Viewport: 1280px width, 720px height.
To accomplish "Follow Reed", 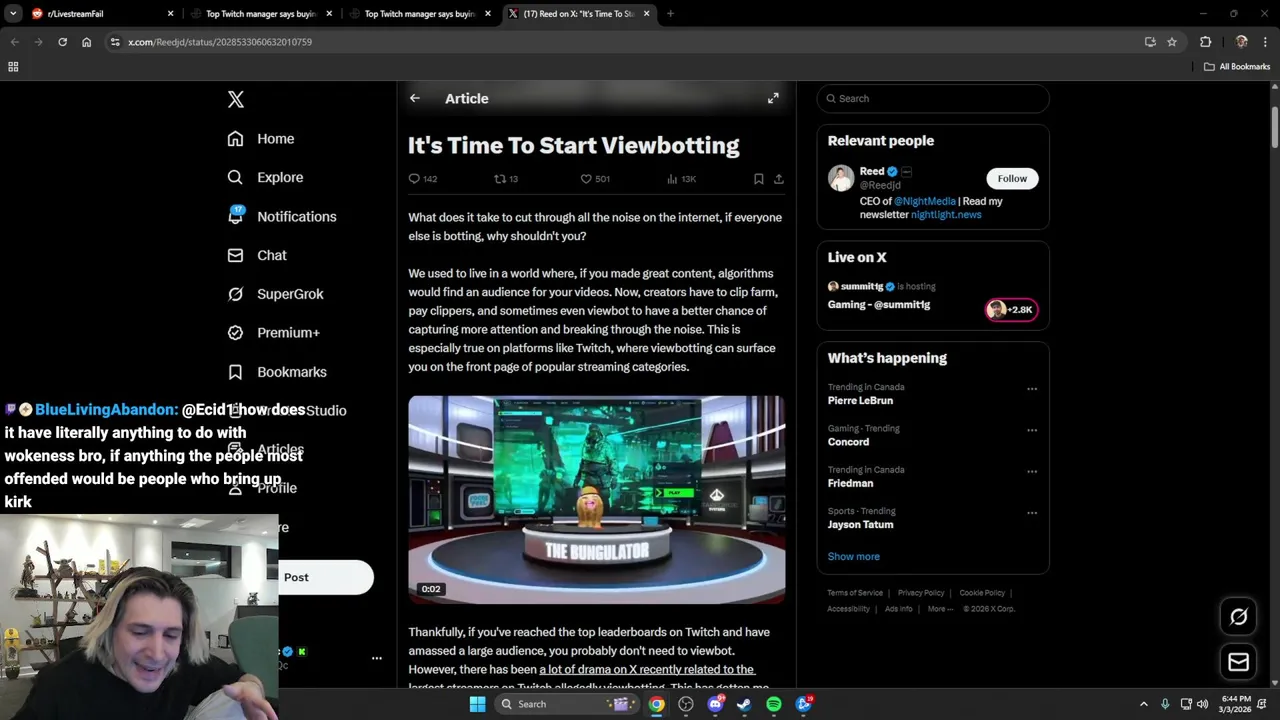I will [1012, 179].
